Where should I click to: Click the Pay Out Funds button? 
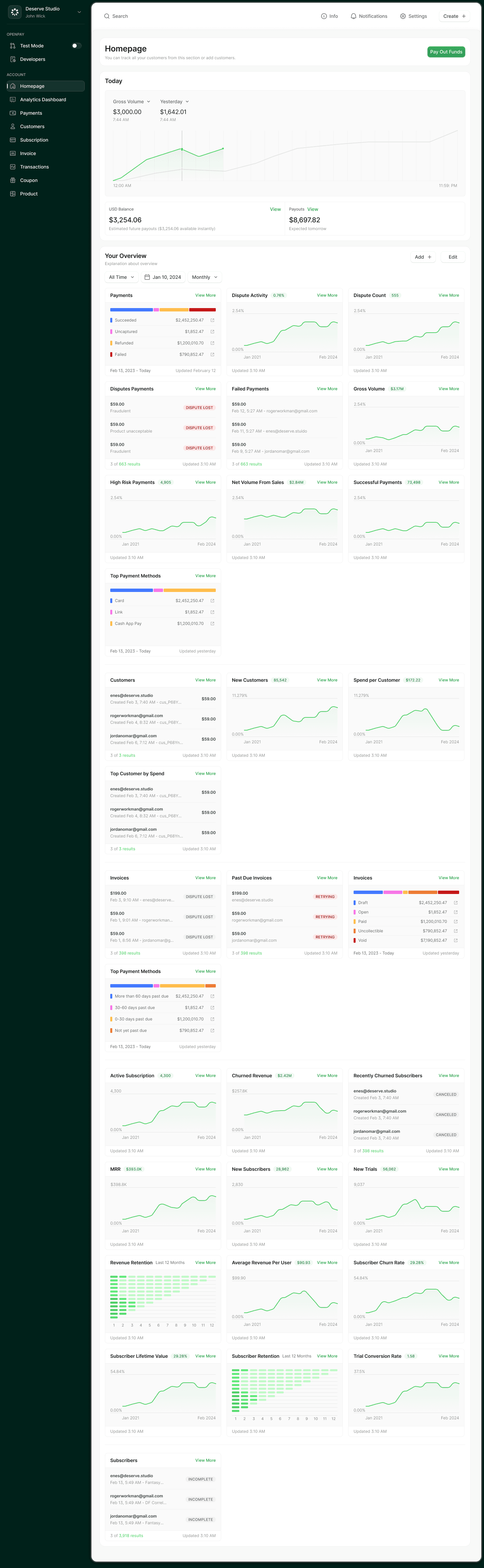coord(446,52)
